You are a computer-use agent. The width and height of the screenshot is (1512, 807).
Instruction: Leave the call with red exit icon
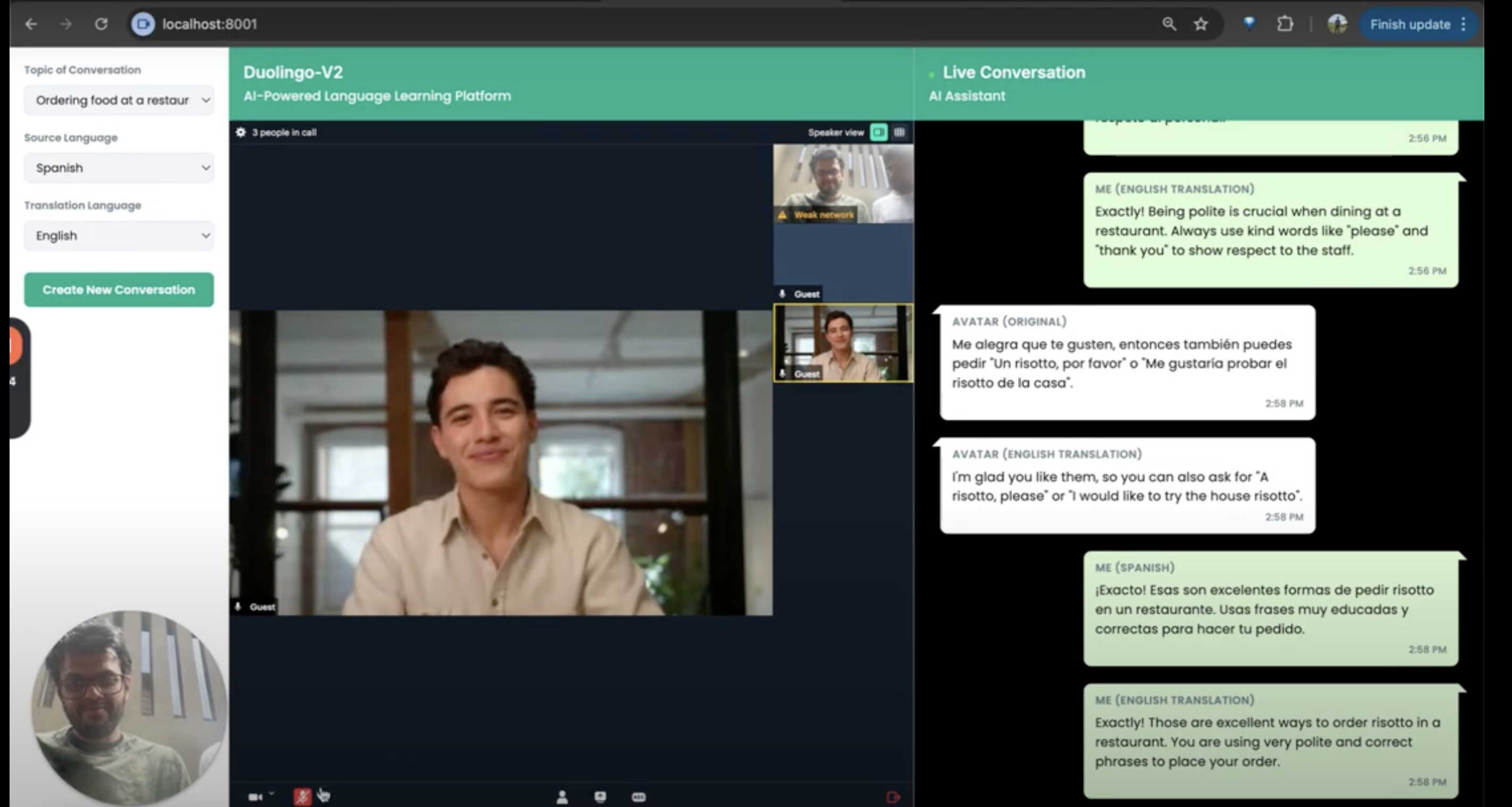pos(893,796)
